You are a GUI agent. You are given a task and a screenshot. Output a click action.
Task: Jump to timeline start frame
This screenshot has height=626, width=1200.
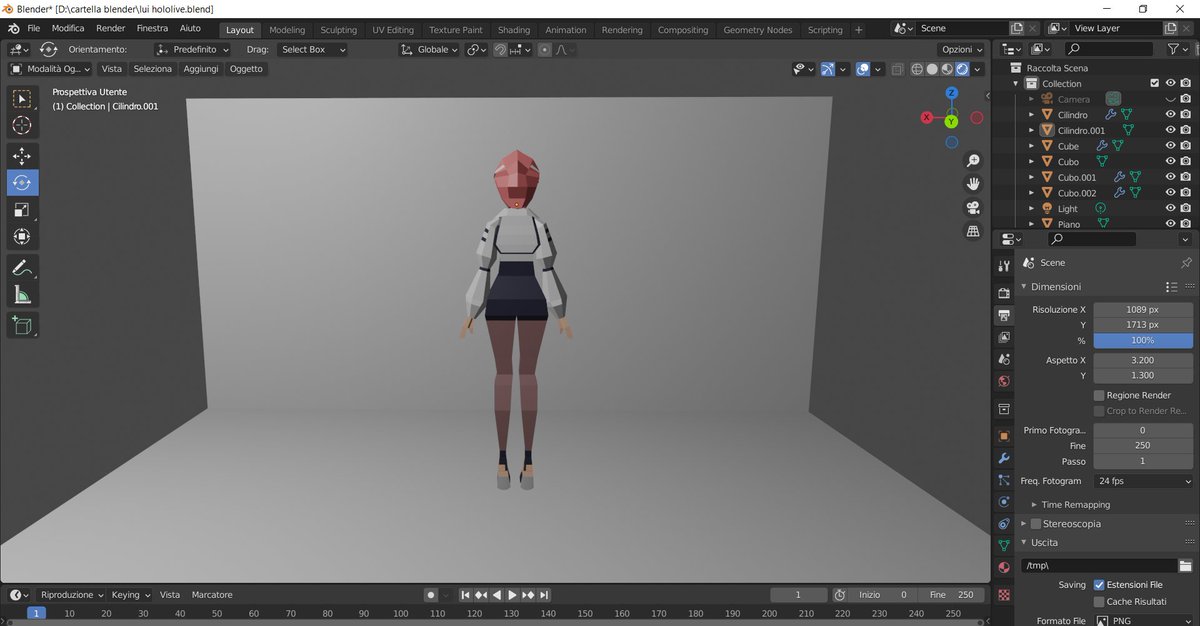(x=465, y=595)
